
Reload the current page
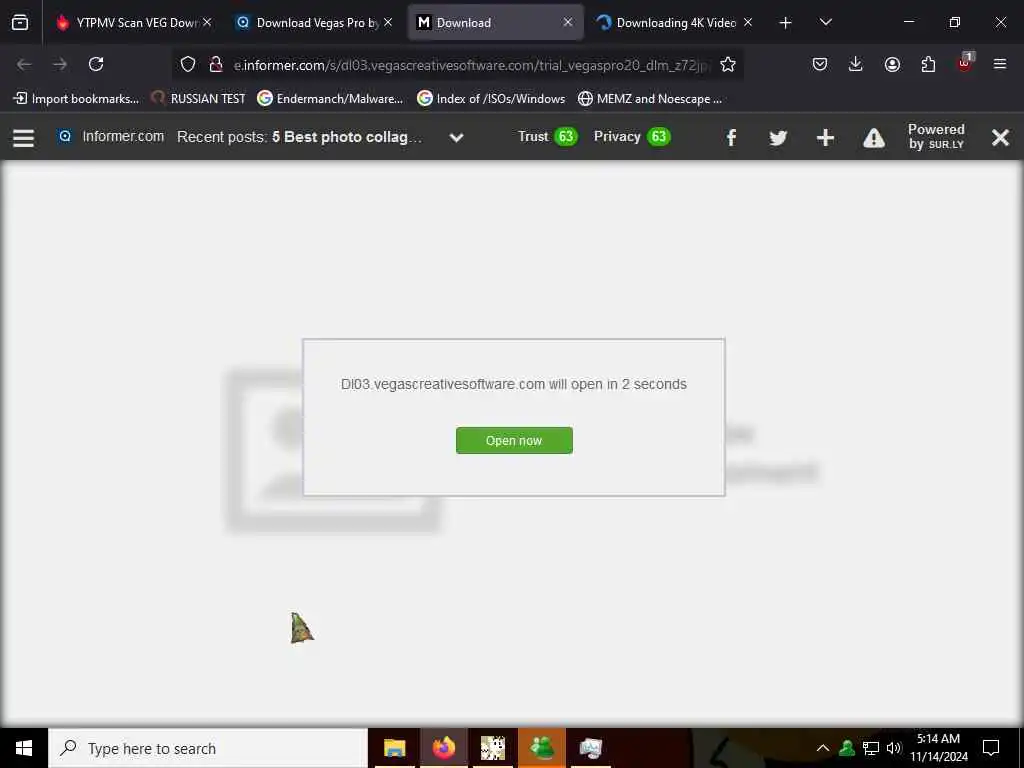[x=96, y=64]
